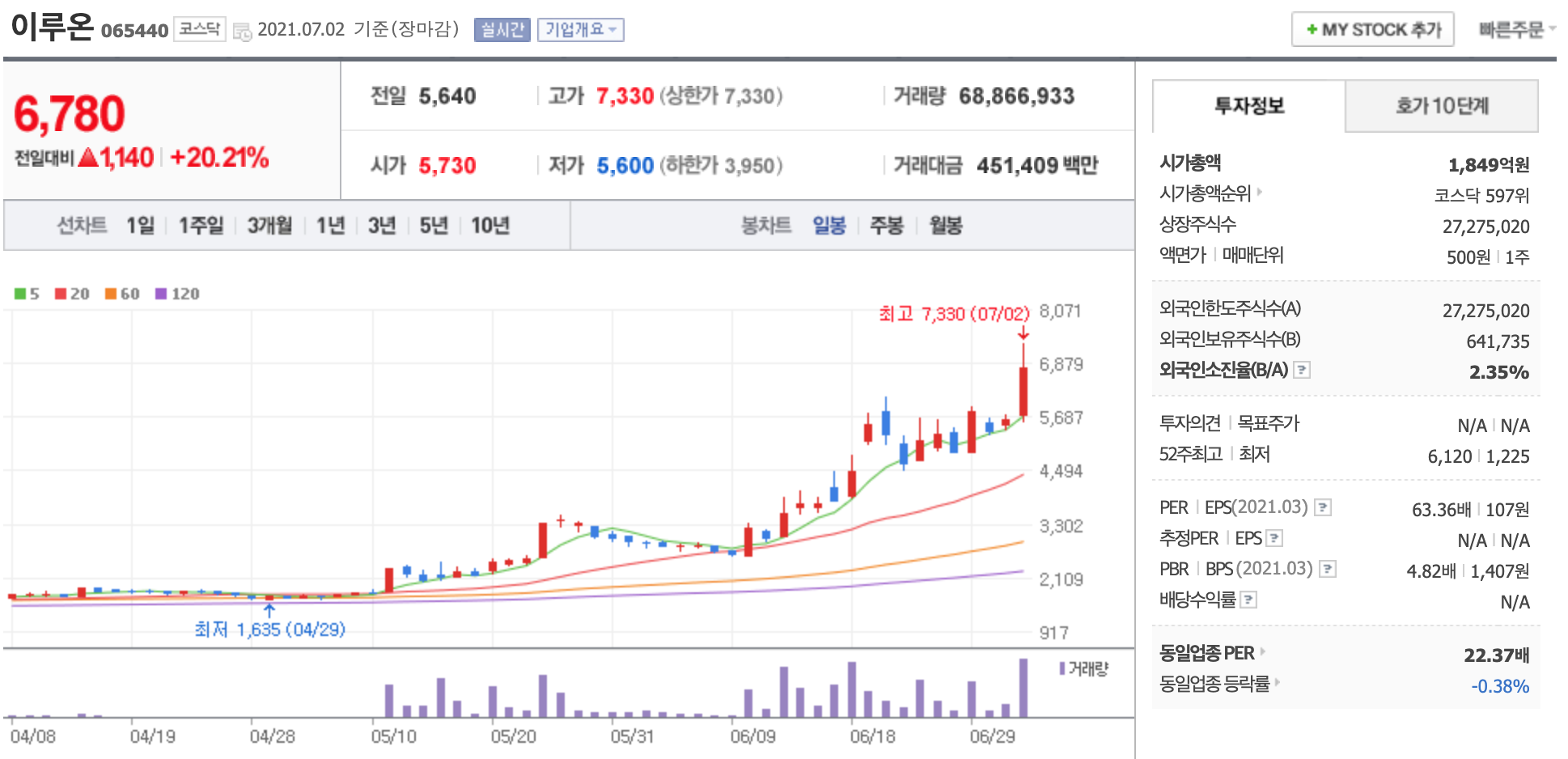Click the red 20-day moving average swatch

point(61,293)
